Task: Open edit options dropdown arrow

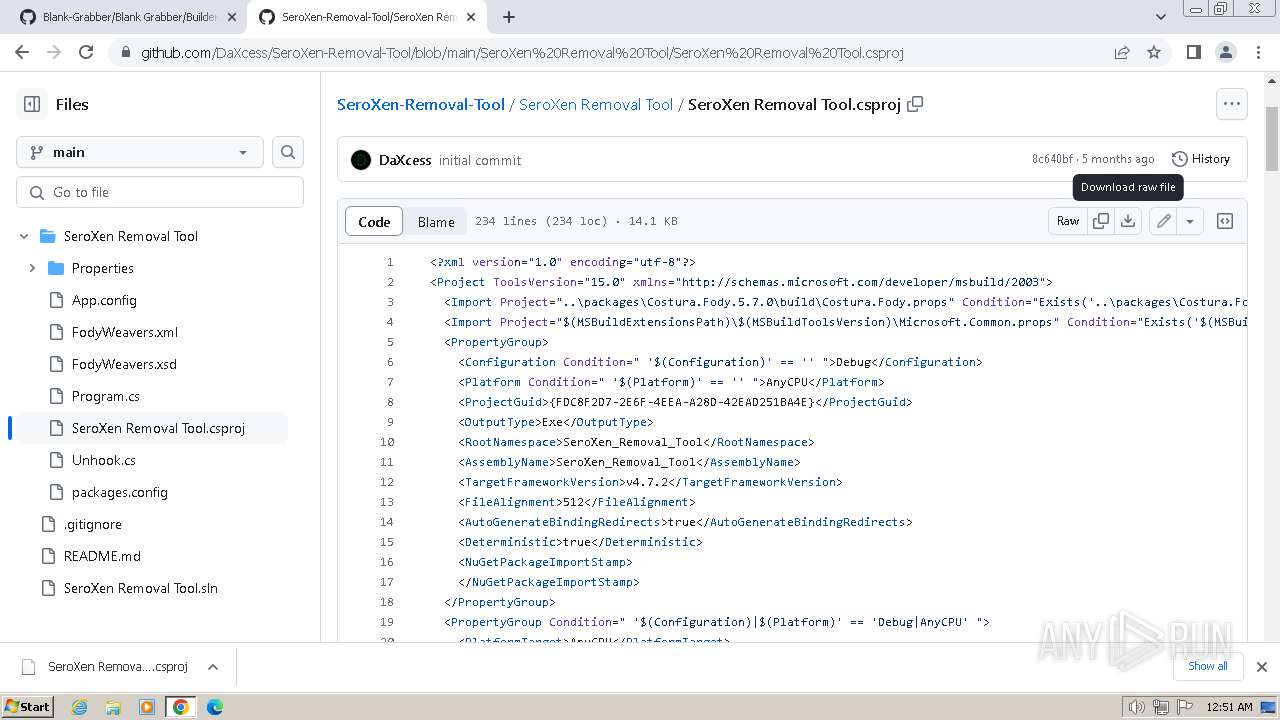Action: pyautogui.click(x=1190, y=221)
